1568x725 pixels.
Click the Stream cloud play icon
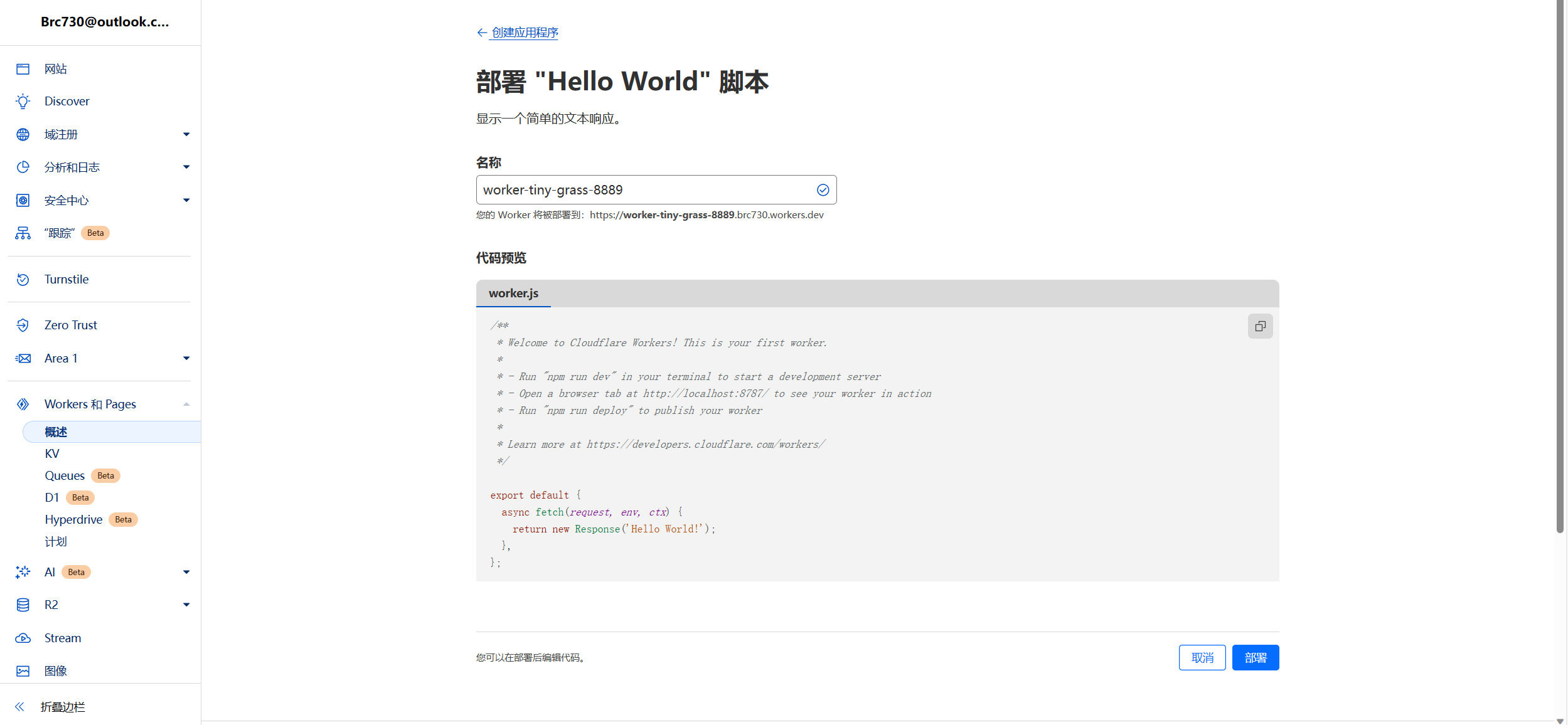23,638
